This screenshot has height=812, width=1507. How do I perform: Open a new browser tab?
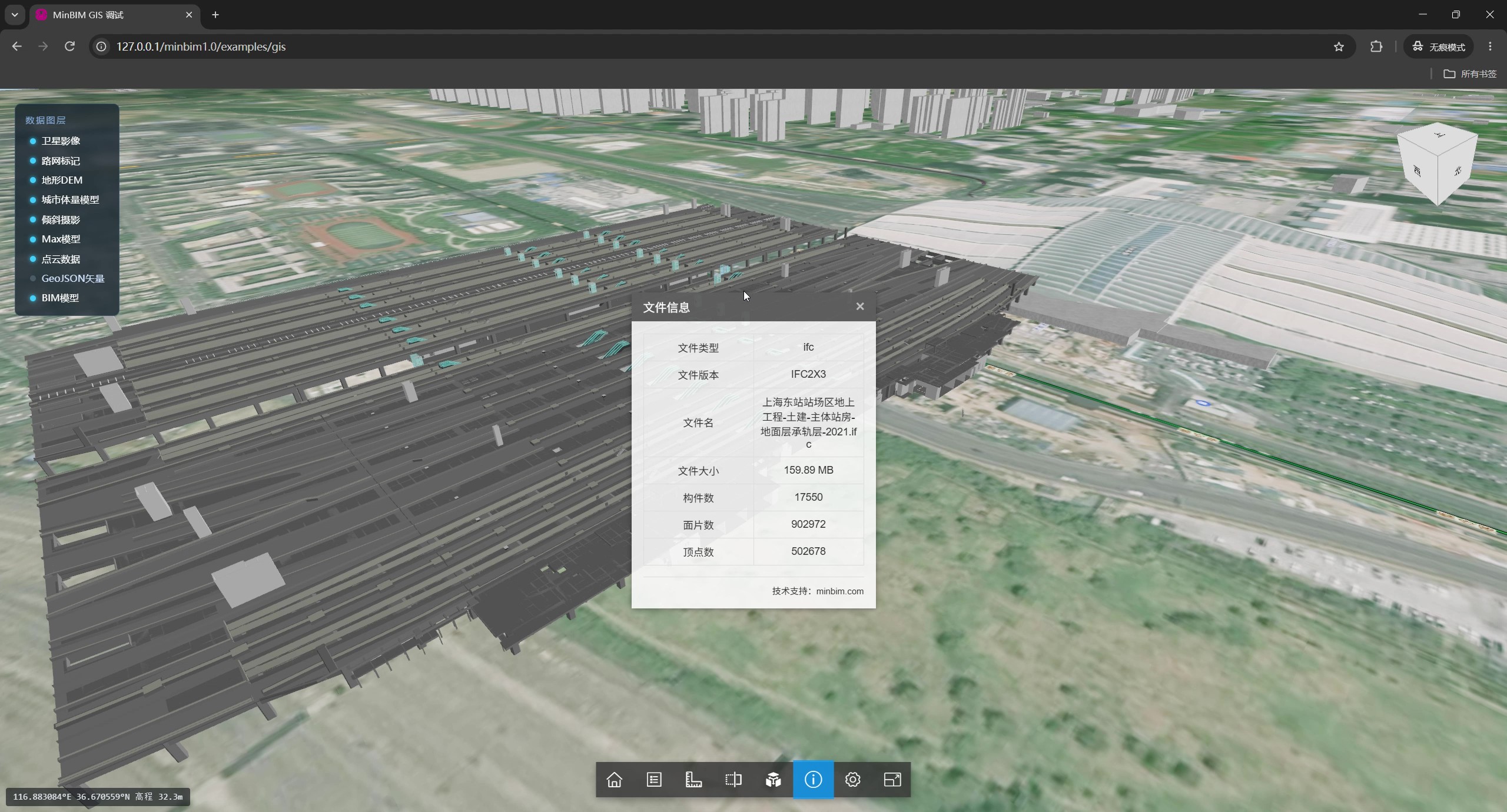[215, 15]
